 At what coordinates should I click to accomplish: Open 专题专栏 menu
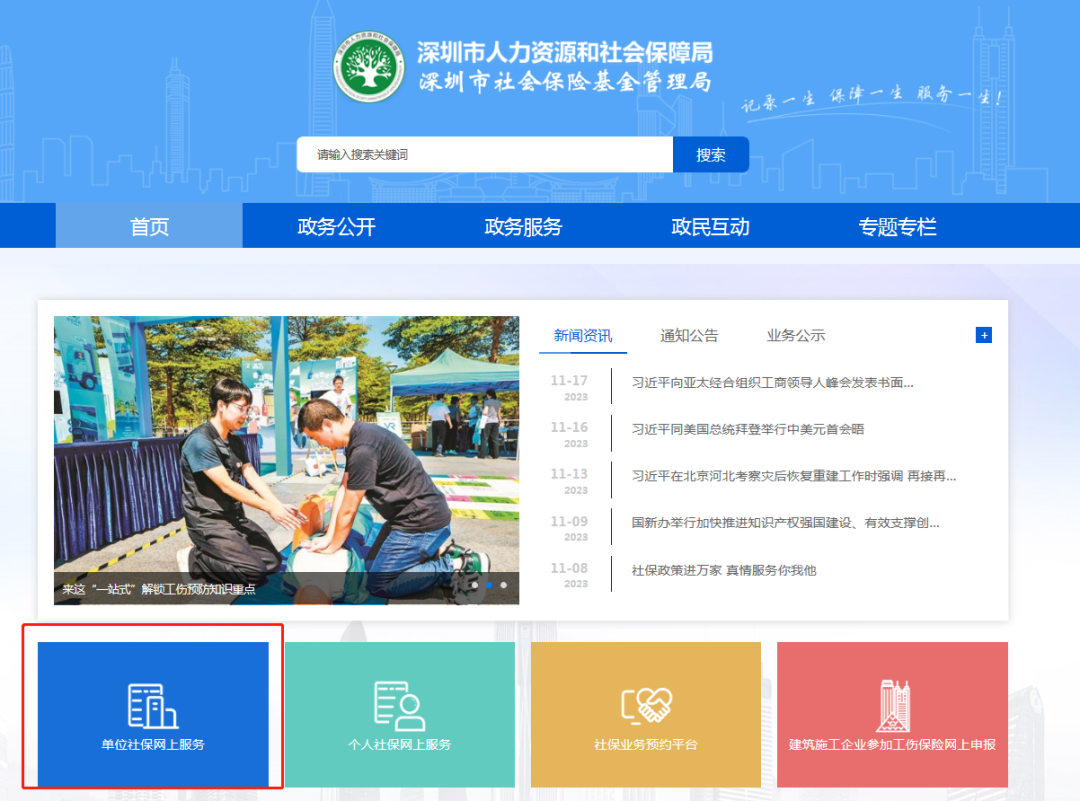tap(897, 226)
